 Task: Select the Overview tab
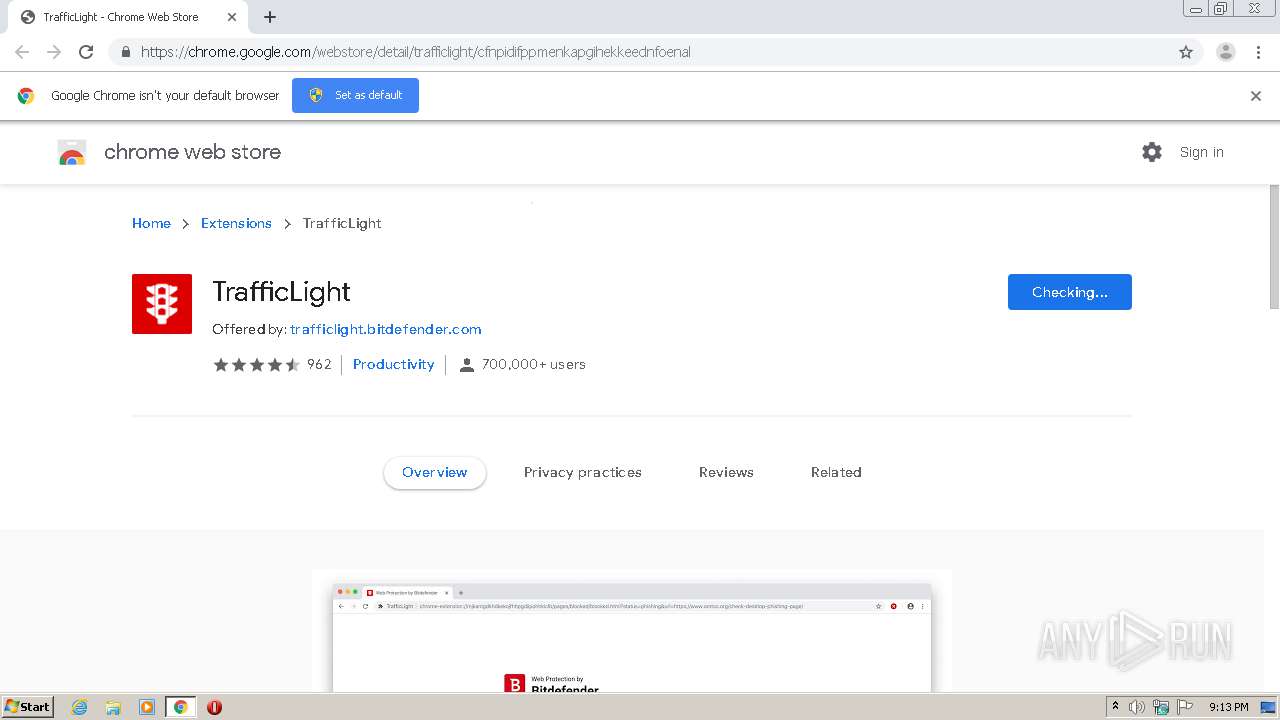click(x=435, y=472)
